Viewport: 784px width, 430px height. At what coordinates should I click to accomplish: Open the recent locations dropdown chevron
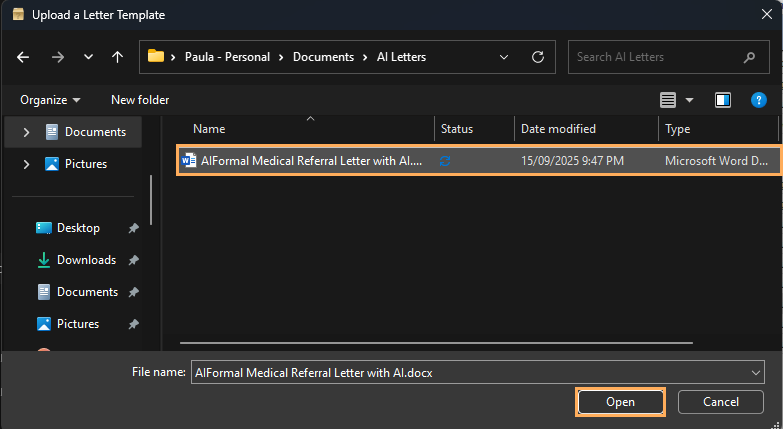click(88, 57)
